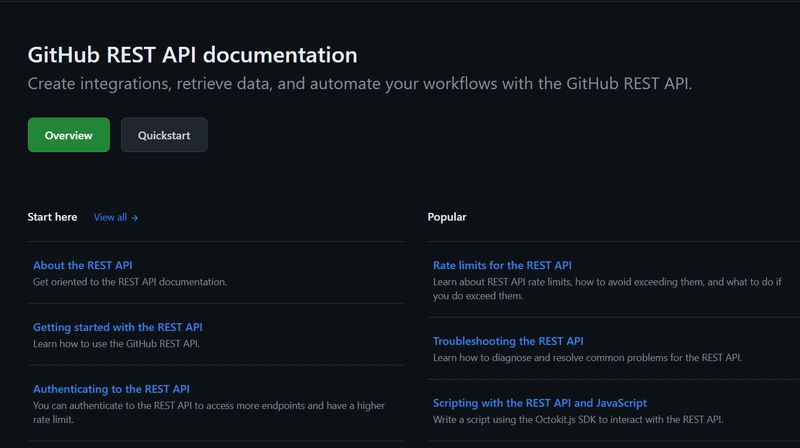800x448 pixels.
Task: Click the Octokit.js SDK script description
Action: pyautogui.click(x=578, y=419)
